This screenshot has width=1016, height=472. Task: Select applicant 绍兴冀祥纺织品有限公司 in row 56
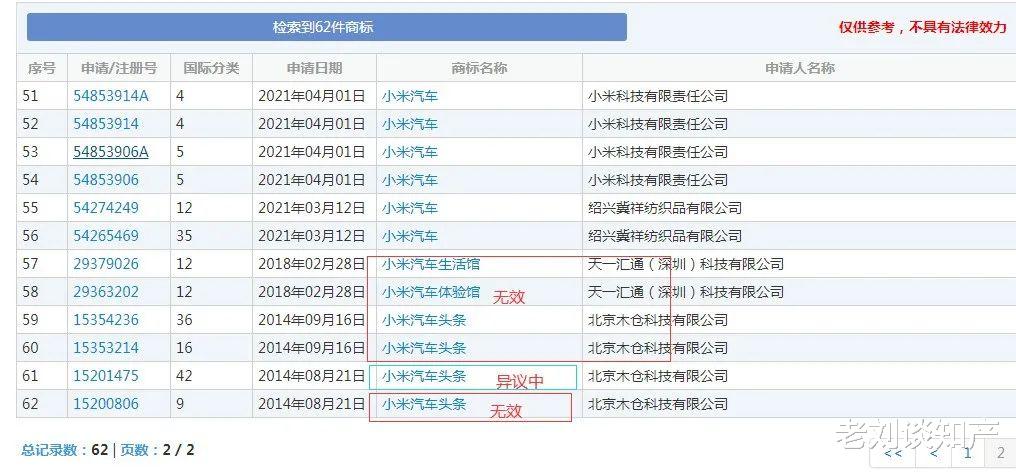(665, 235)
